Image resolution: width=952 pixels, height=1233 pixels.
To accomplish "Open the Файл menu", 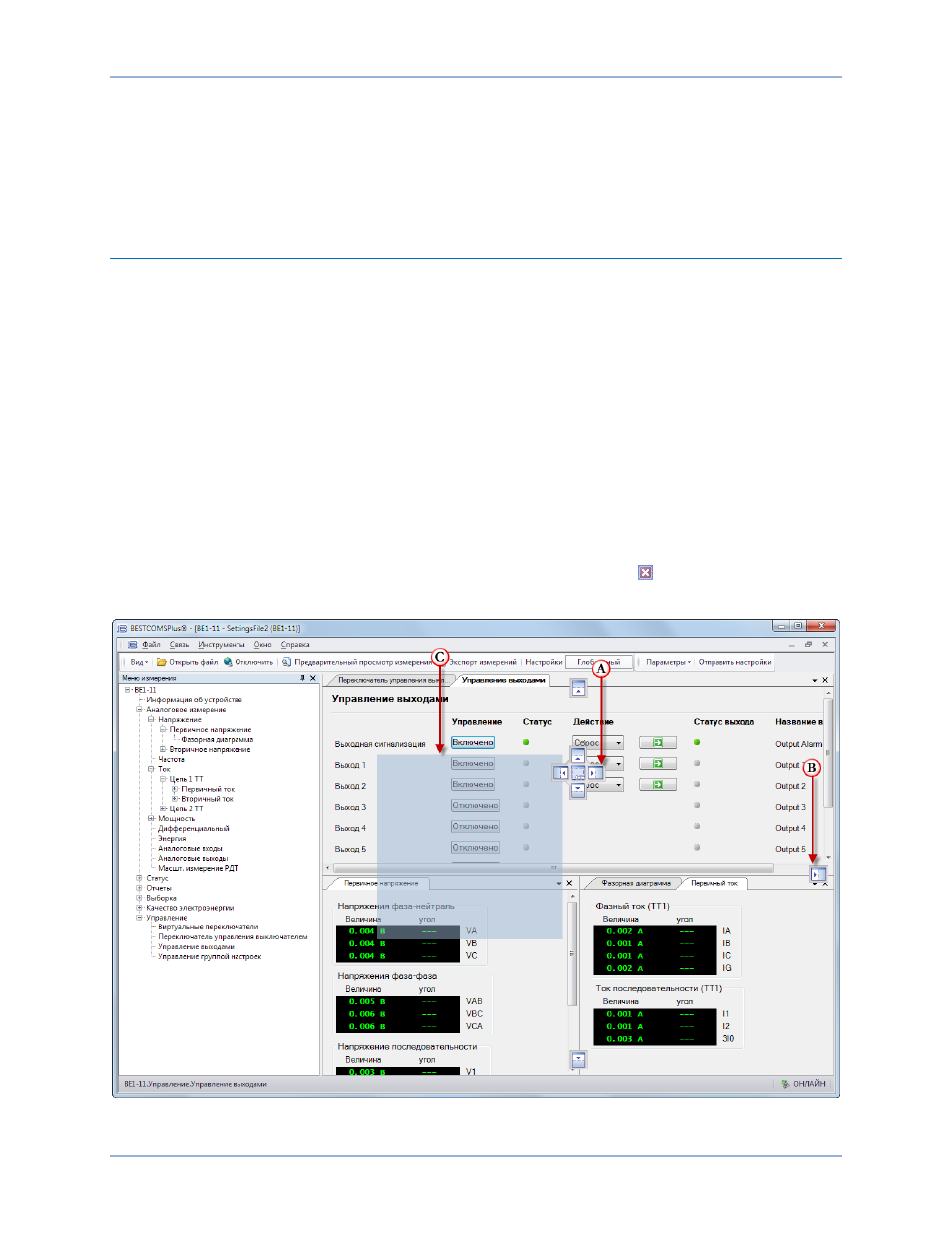I will click(x=151, y=645).
